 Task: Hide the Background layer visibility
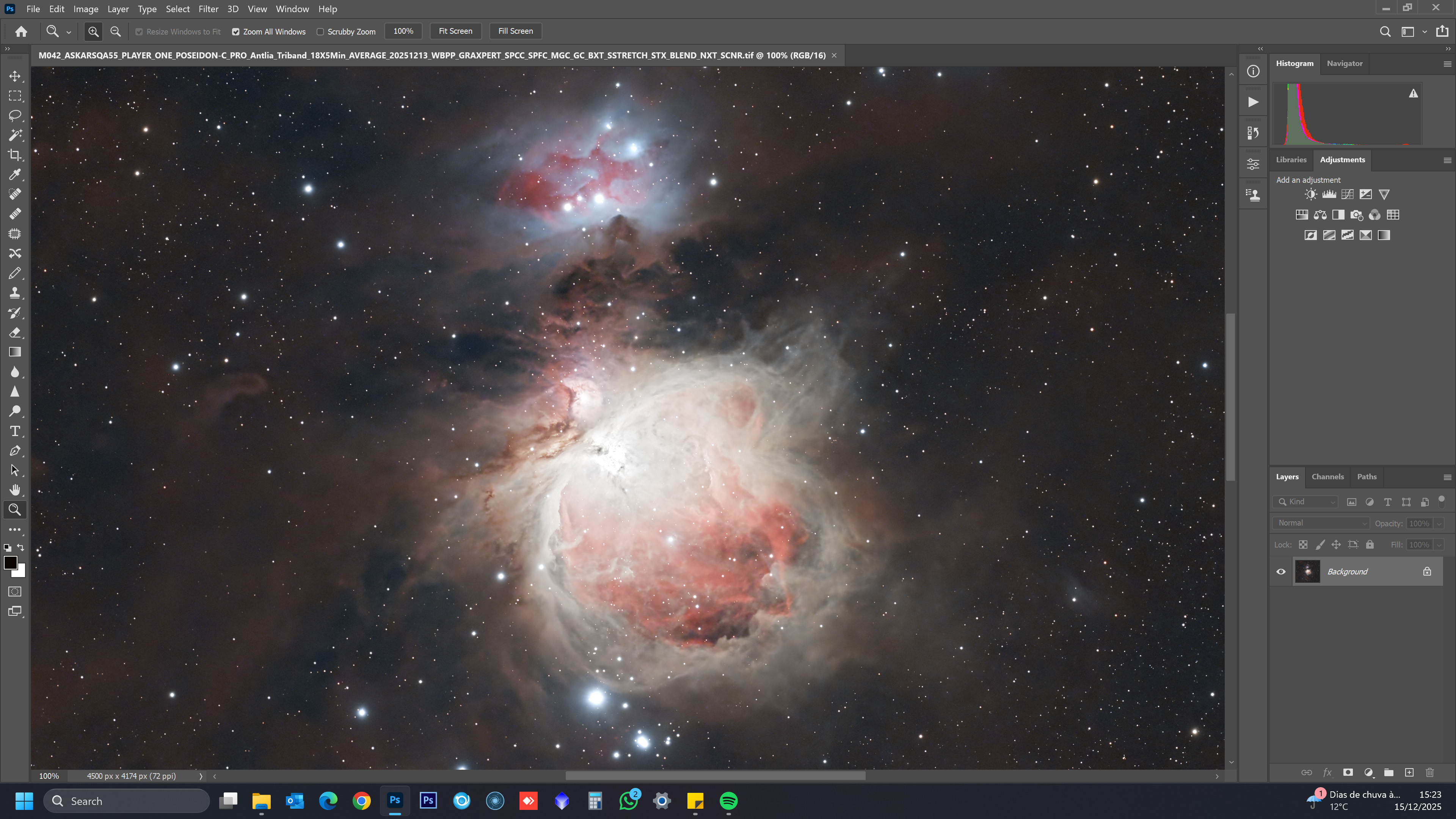click(x=1281, y=571)
